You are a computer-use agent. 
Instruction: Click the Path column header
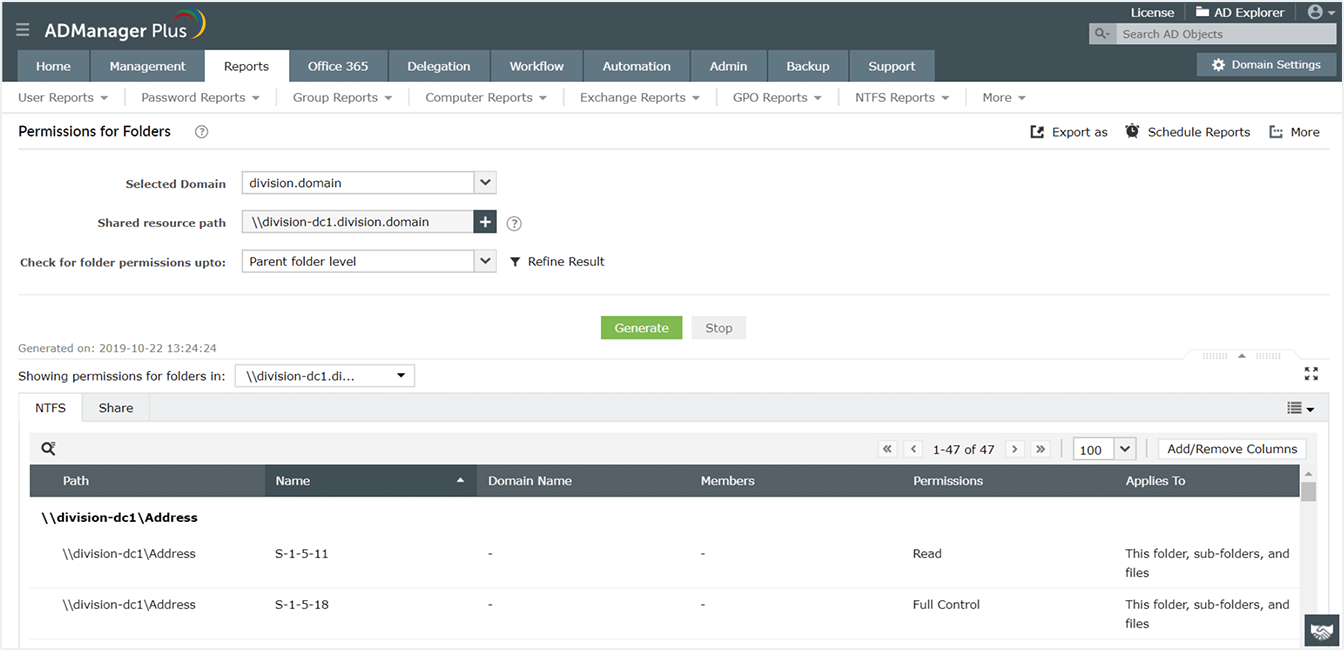point(147,481)
